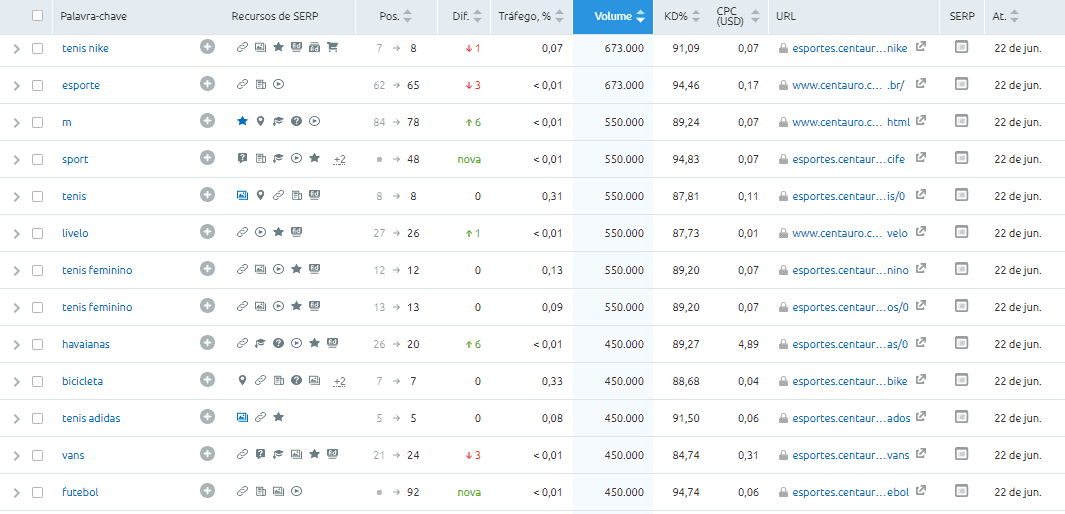Expand the vans row chevron
Screen dimensions: 1065x514
17,456
